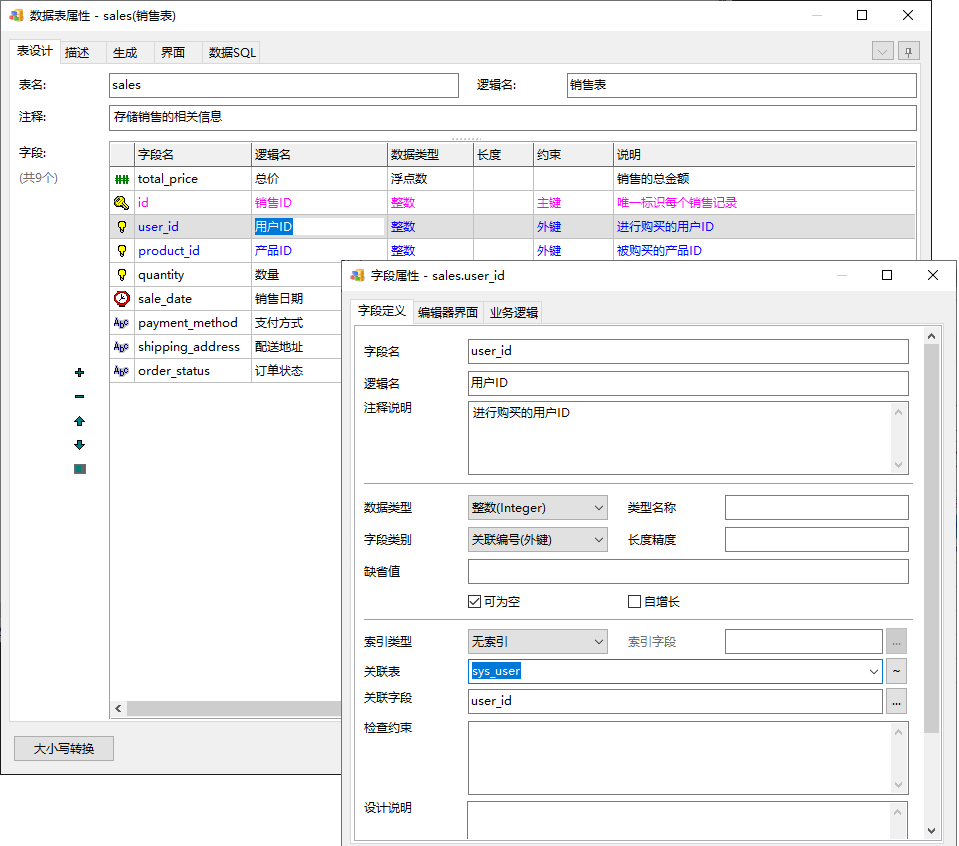This screenshot has width=959, height=846.
Task: Switch to the 数据SQL tab
Action: 232,53
